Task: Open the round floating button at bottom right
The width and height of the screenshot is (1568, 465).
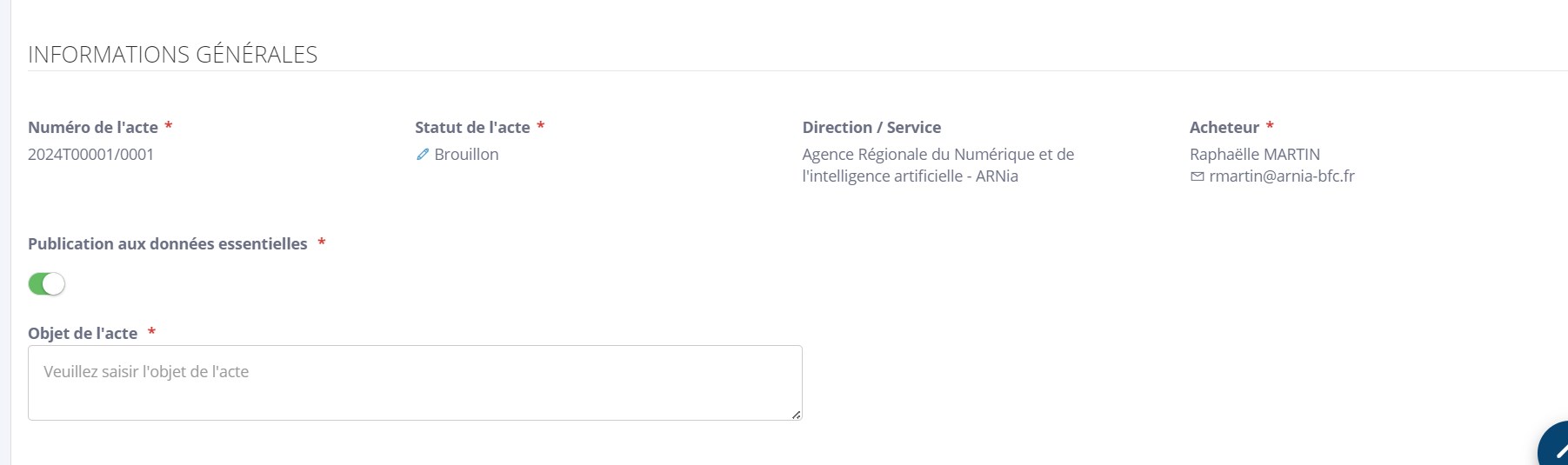Action: coord(1557,450)
